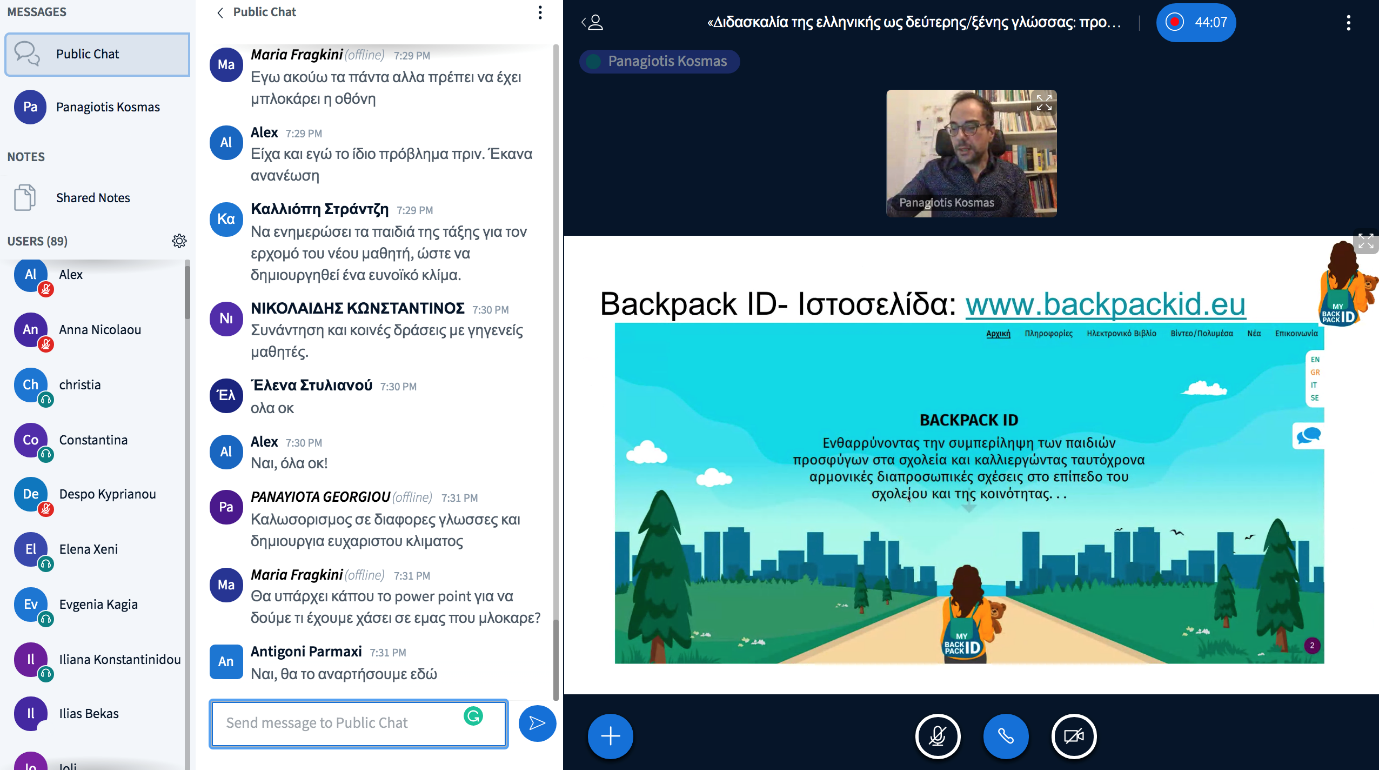This screenshot has height=770, width=1379.
Task: Click Επικοινωνία in the slide navigation
Action: tap(1297, 334)
